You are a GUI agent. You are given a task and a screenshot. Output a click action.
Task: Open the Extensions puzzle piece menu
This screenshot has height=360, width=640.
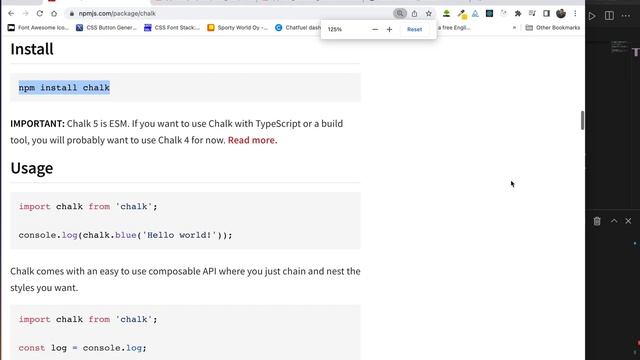(518, 13)
